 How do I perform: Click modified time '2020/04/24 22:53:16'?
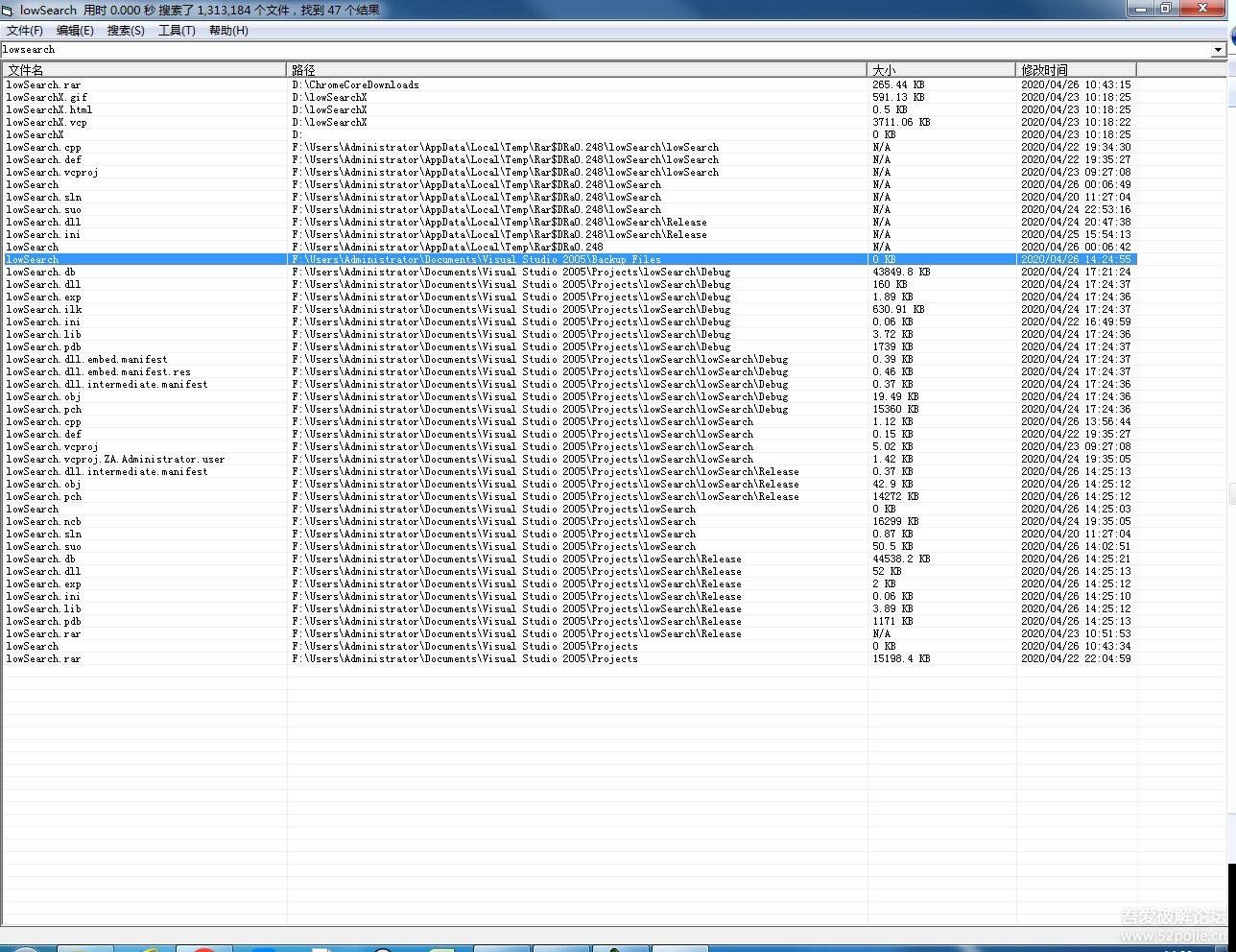pyautogui.click(x=1076, y=209)
